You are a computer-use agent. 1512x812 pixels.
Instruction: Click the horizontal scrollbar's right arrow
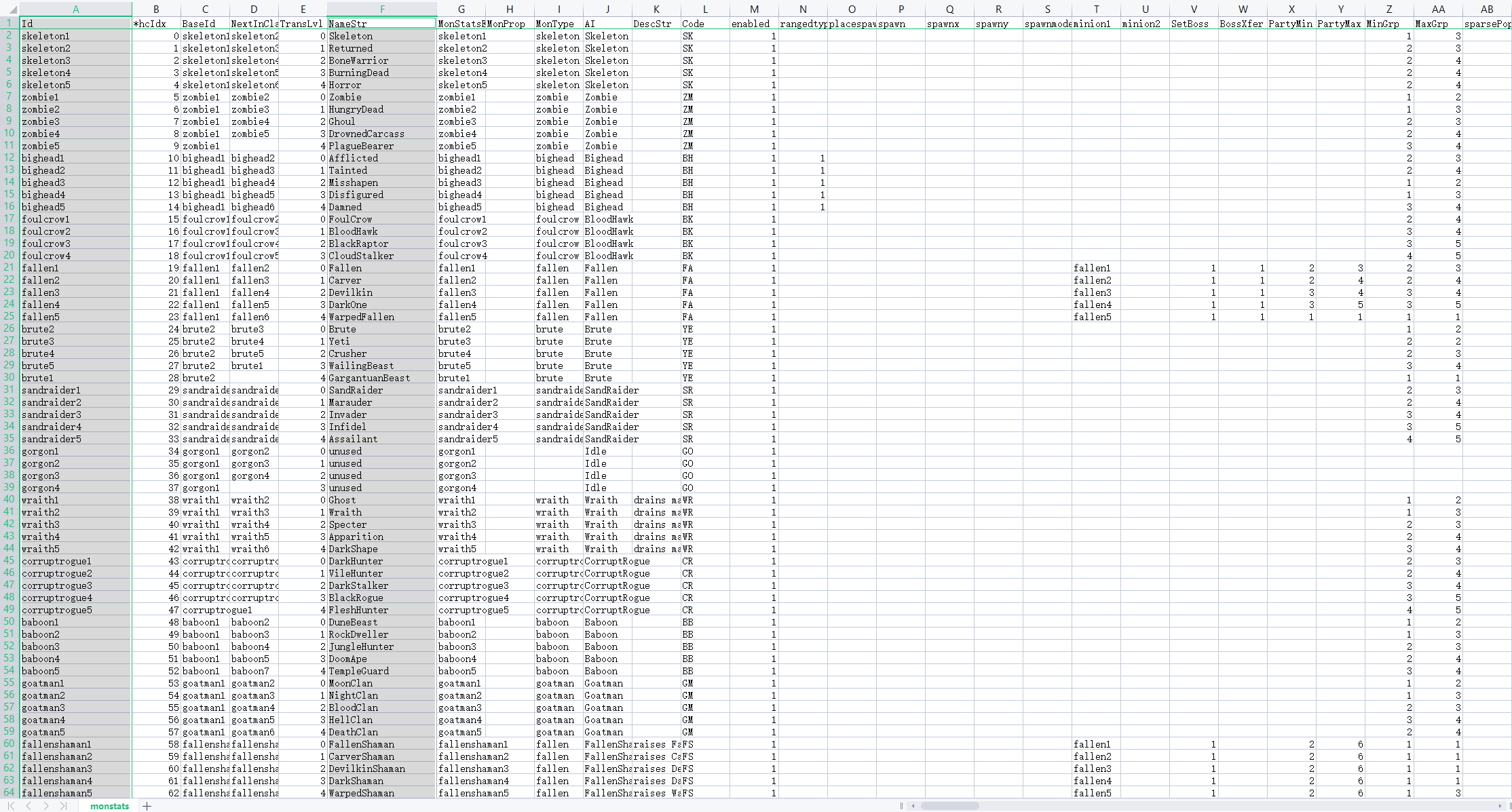tap(1499, 806)
